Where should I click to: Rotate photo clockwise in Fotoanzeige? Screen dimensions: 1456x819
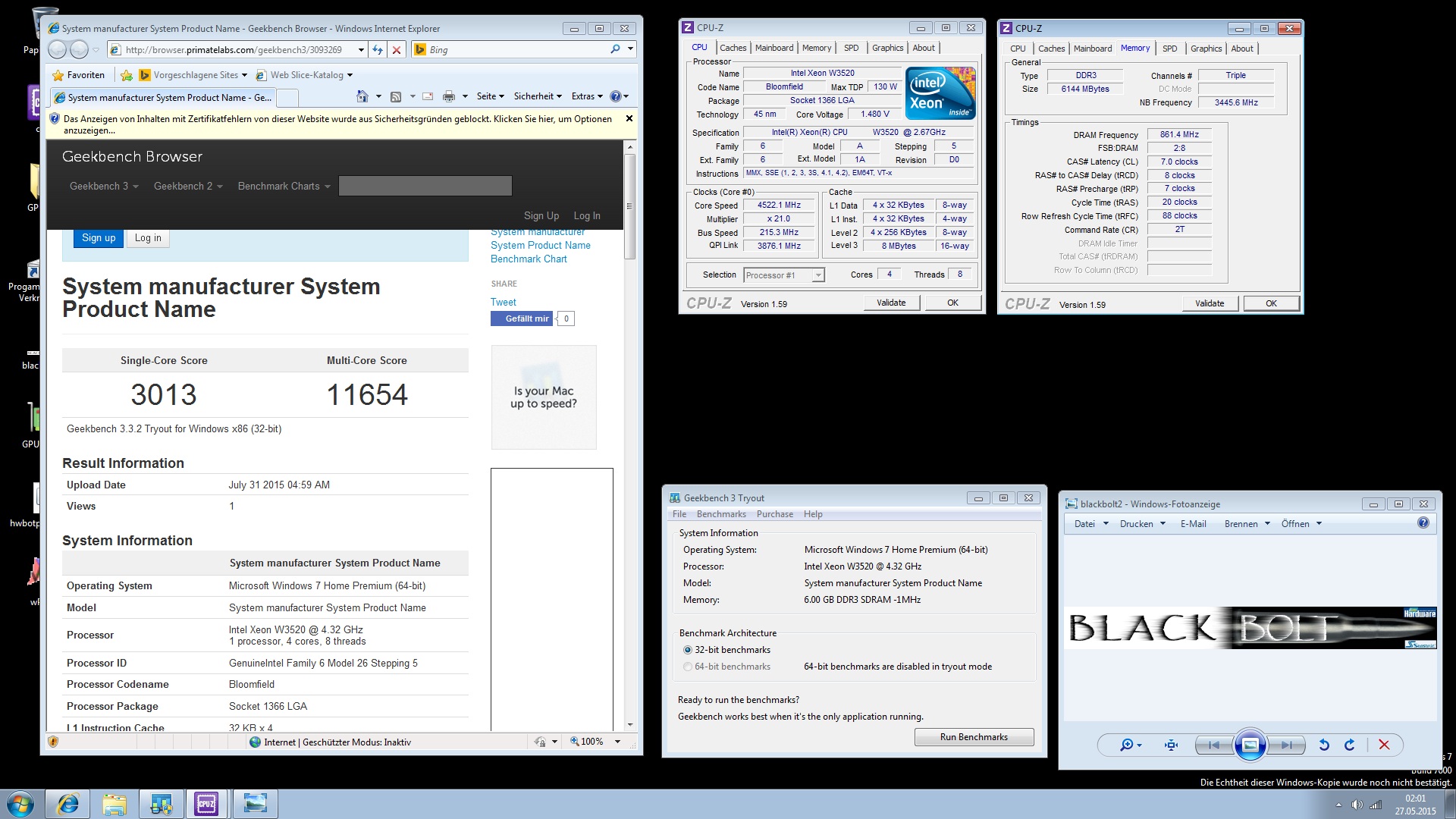pos(1350,745)
